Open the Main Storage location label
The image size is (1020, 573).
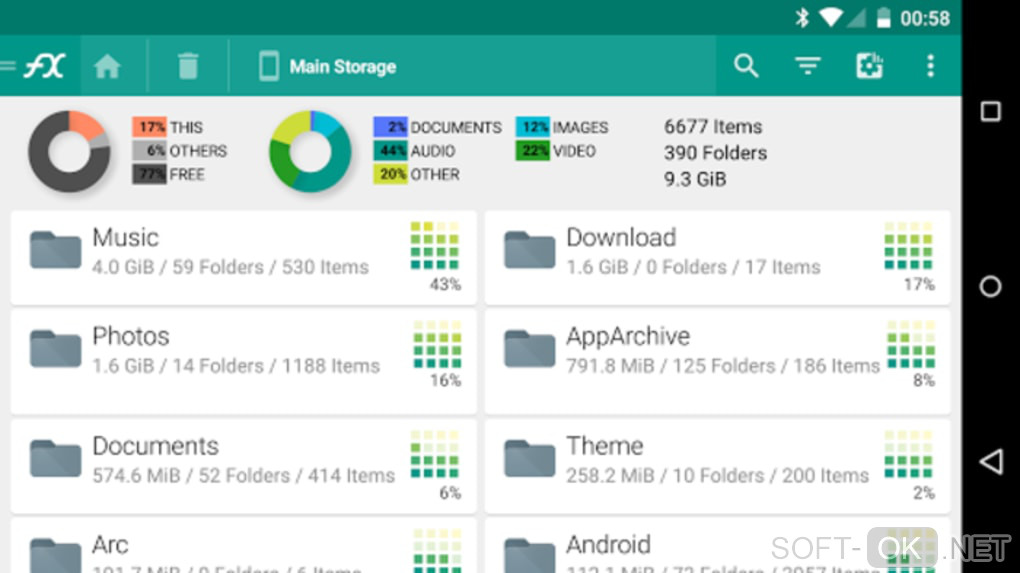click(343, 67)
